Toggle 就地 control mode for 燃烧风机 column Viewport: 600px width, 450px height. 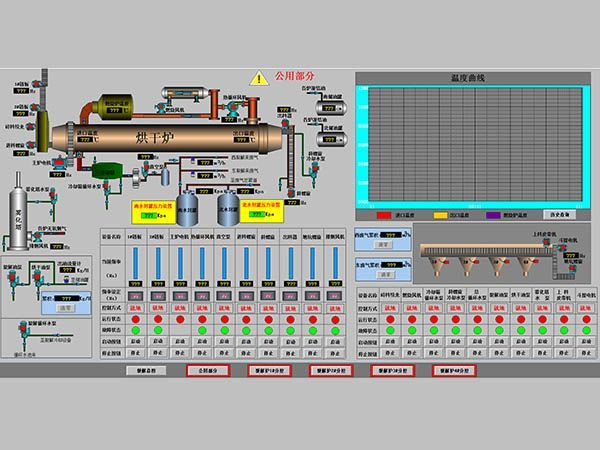[412, 308]
